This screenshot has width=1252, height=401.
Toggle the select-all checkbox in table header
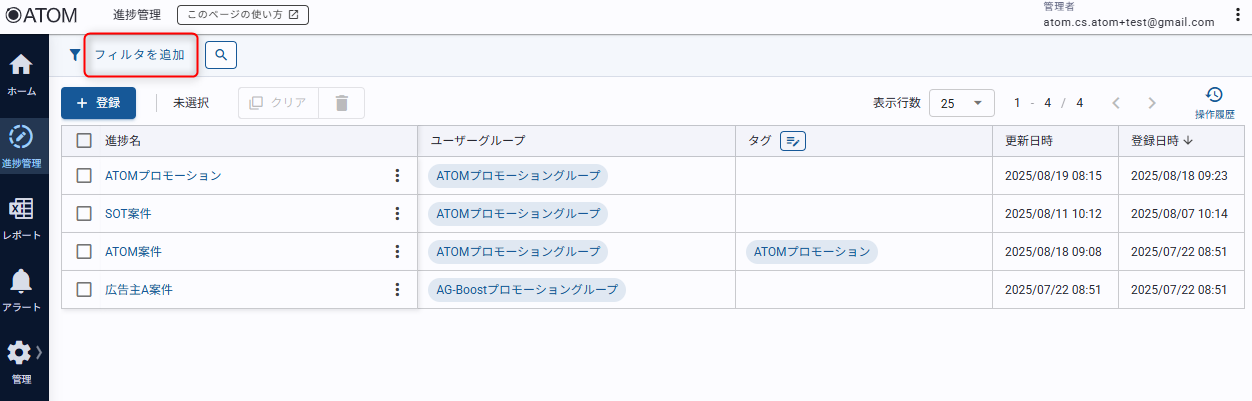pyautogui.click(x=84, y=141)
